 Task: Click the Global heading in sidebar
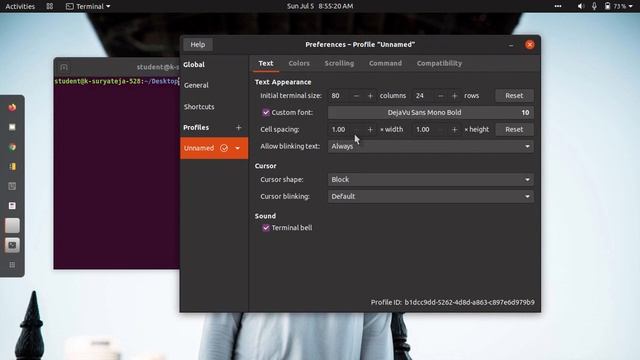(x=194, y=65)
